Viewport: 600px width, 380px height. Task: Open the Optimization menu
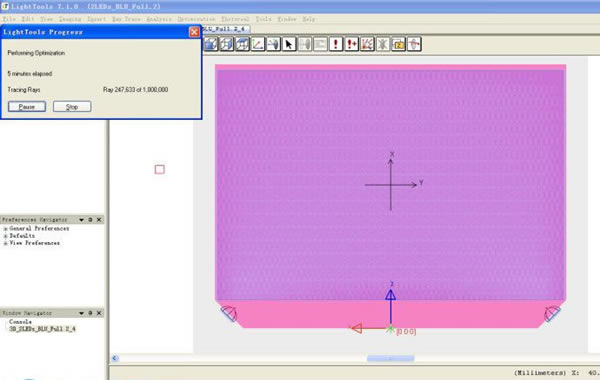(196, 19)
